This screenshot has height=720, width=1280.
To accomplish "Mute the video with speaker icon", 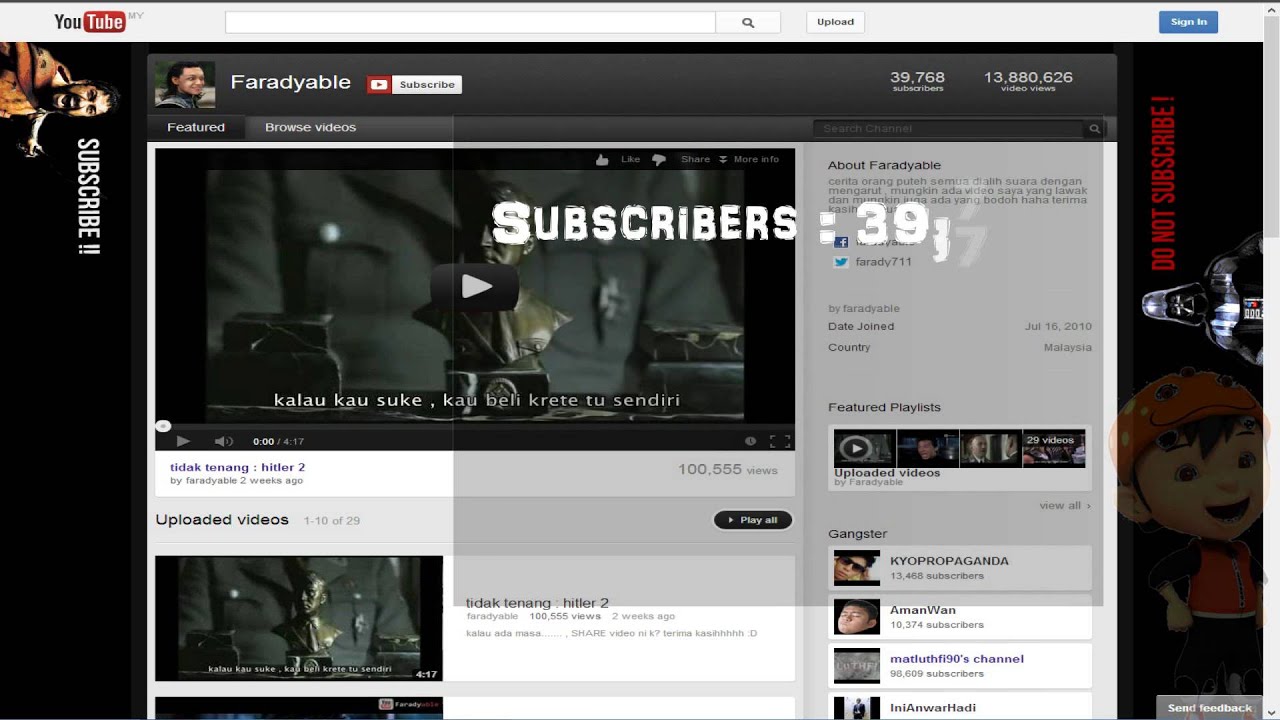I will [223, 441].
